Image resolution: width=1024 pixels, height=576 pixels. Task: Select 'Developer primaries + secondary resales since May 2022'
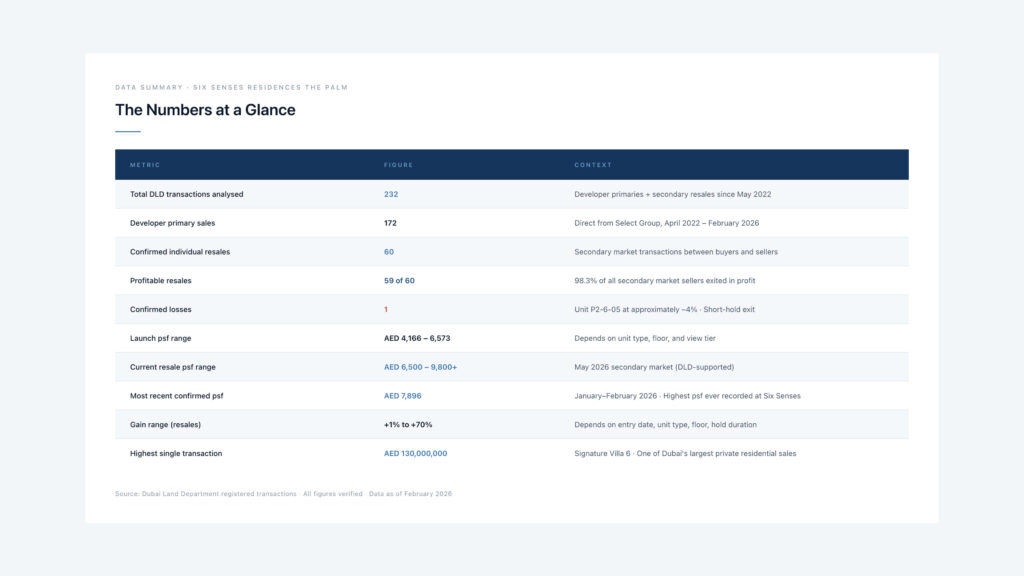click(672, 194)
